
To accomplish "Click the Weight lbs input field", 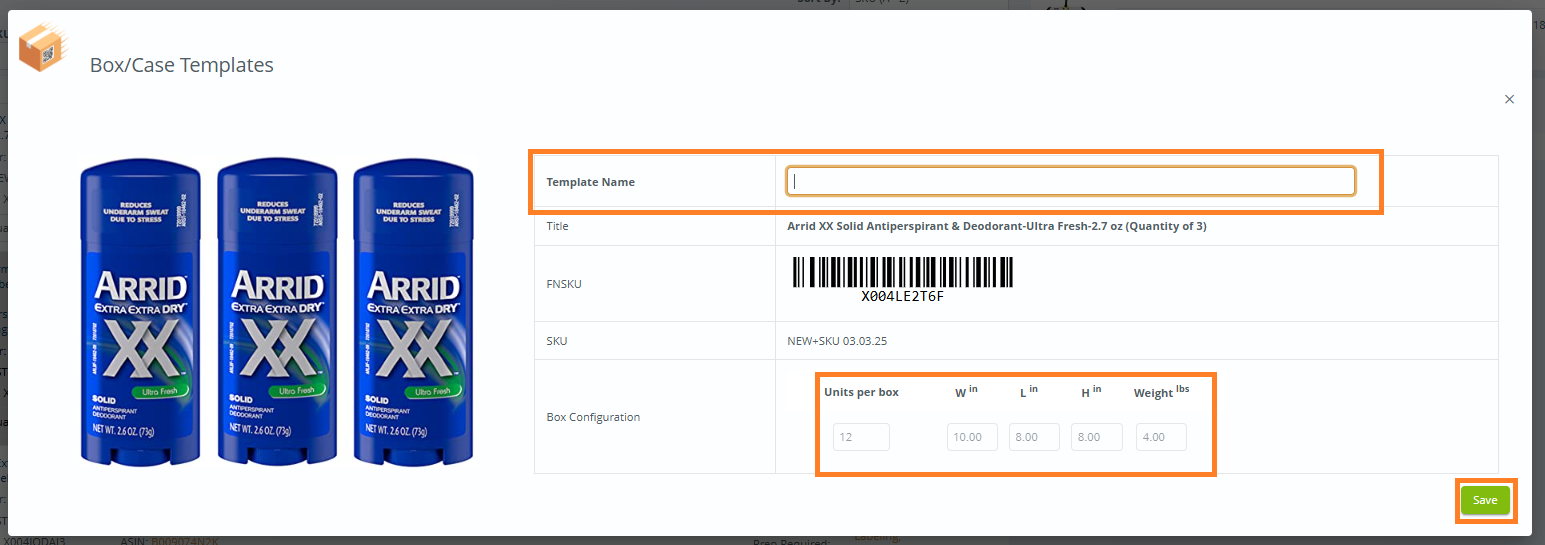I will tap(1161, 437).
